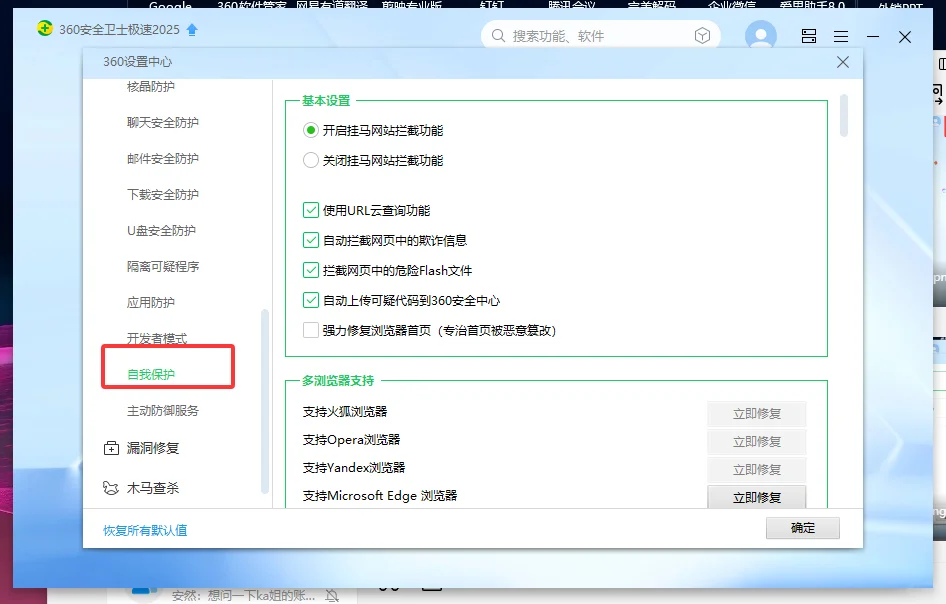Uncheck 使用URL云查询功能 checkbox

point(311,210)
